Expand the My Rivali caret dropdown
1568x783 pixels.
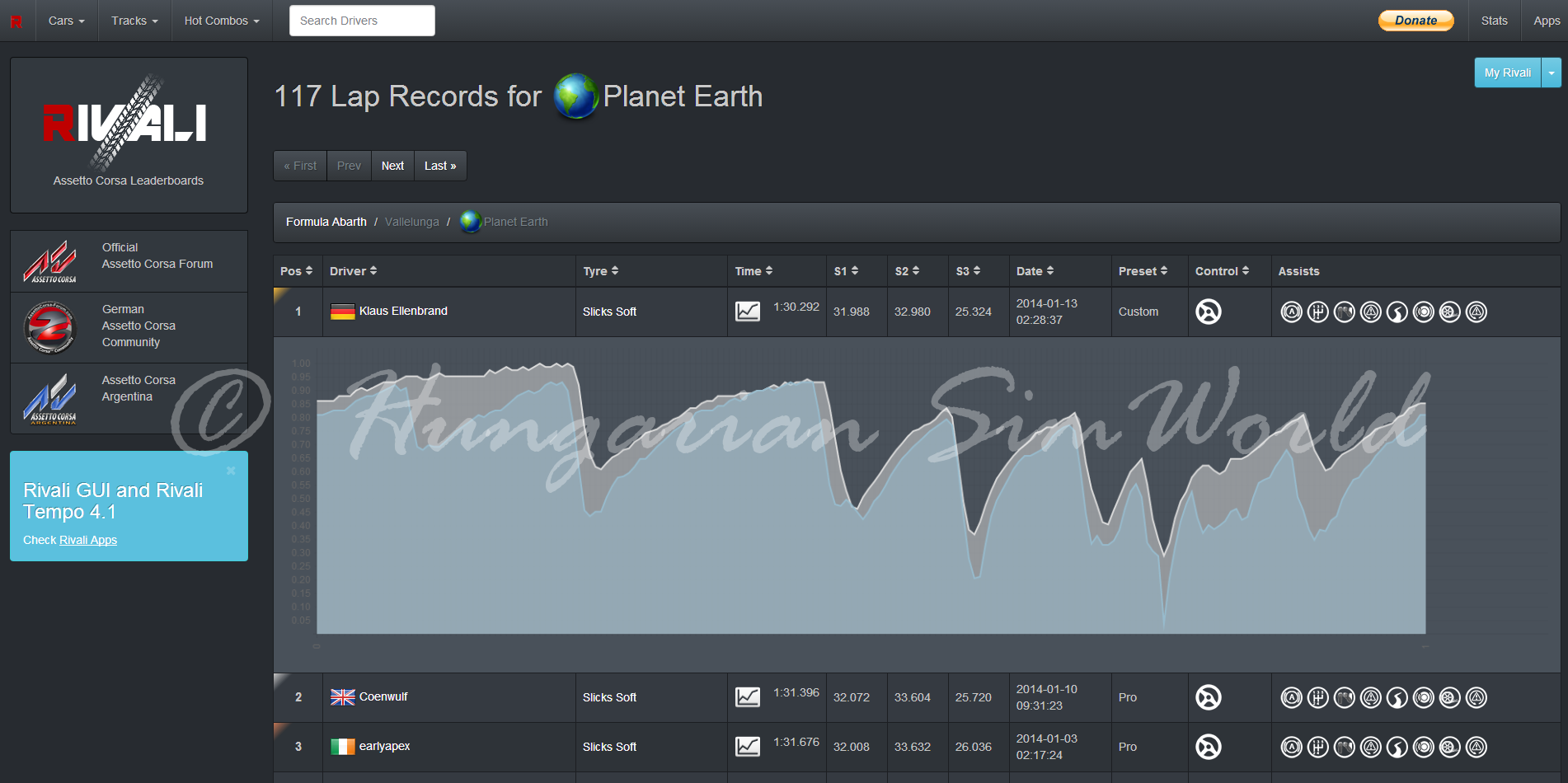[1552, 73]
